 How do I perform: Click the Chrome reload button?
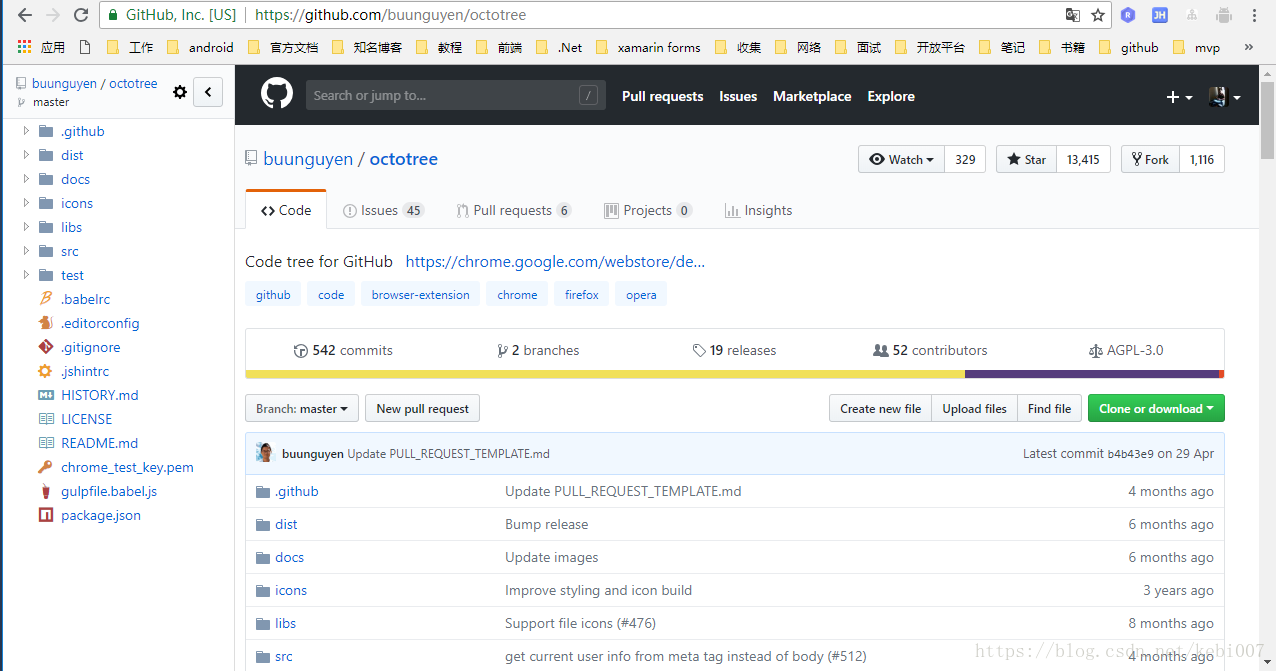(81, 15)
